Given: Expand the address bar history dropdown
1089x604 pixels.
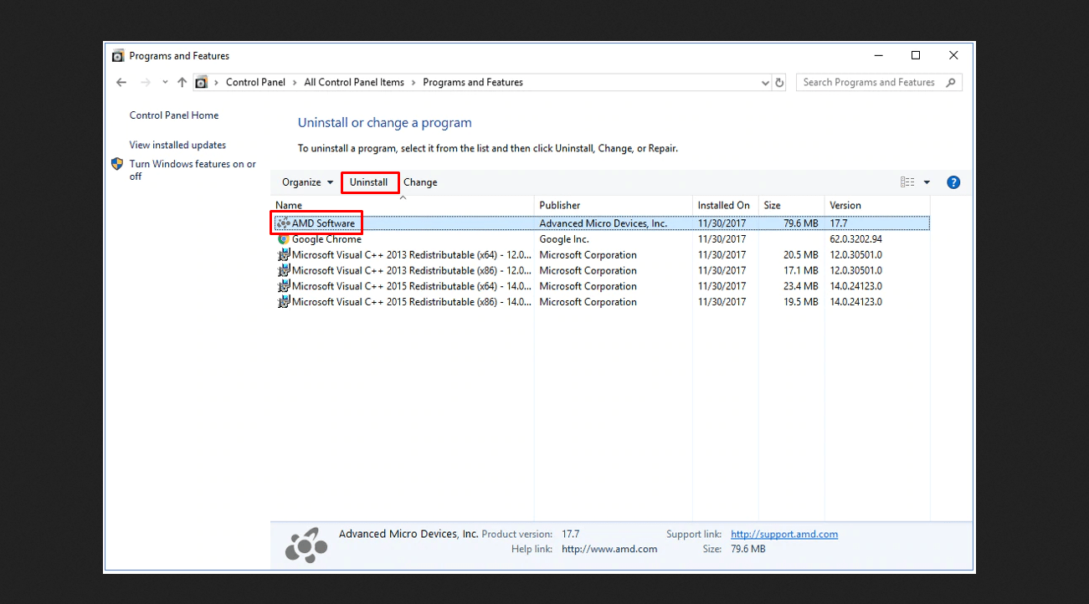Looking at the screenshot, I should point(765,83).
